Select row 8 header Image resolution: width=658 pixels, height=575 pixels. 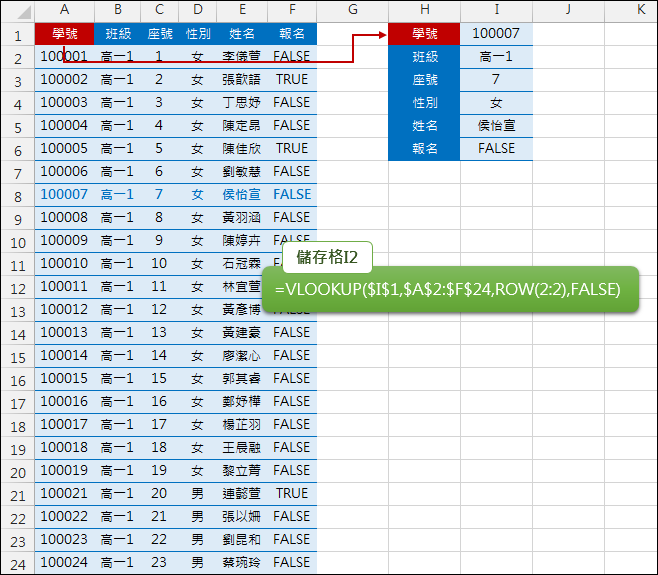pos(18,195)
